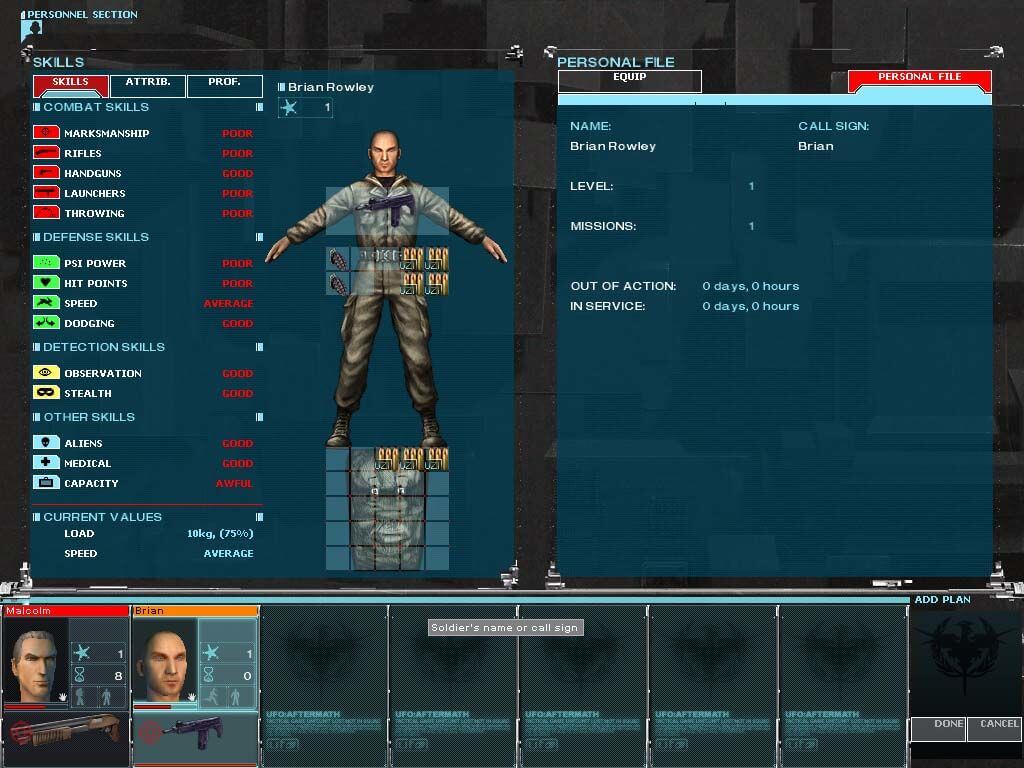Select the lower grenade in belt slot

pos(338,285)
